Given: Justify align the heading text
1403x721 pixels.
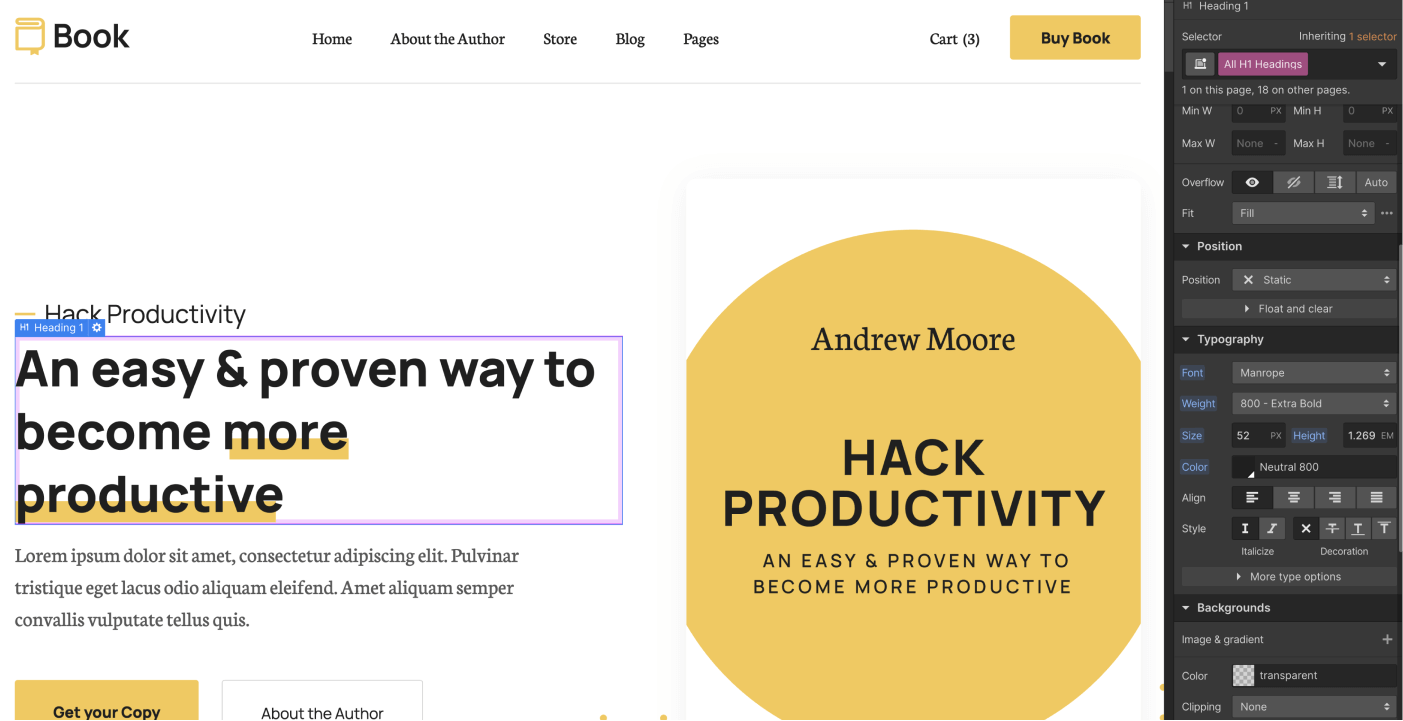Looking at the screenshot, I should (1375, 497).
